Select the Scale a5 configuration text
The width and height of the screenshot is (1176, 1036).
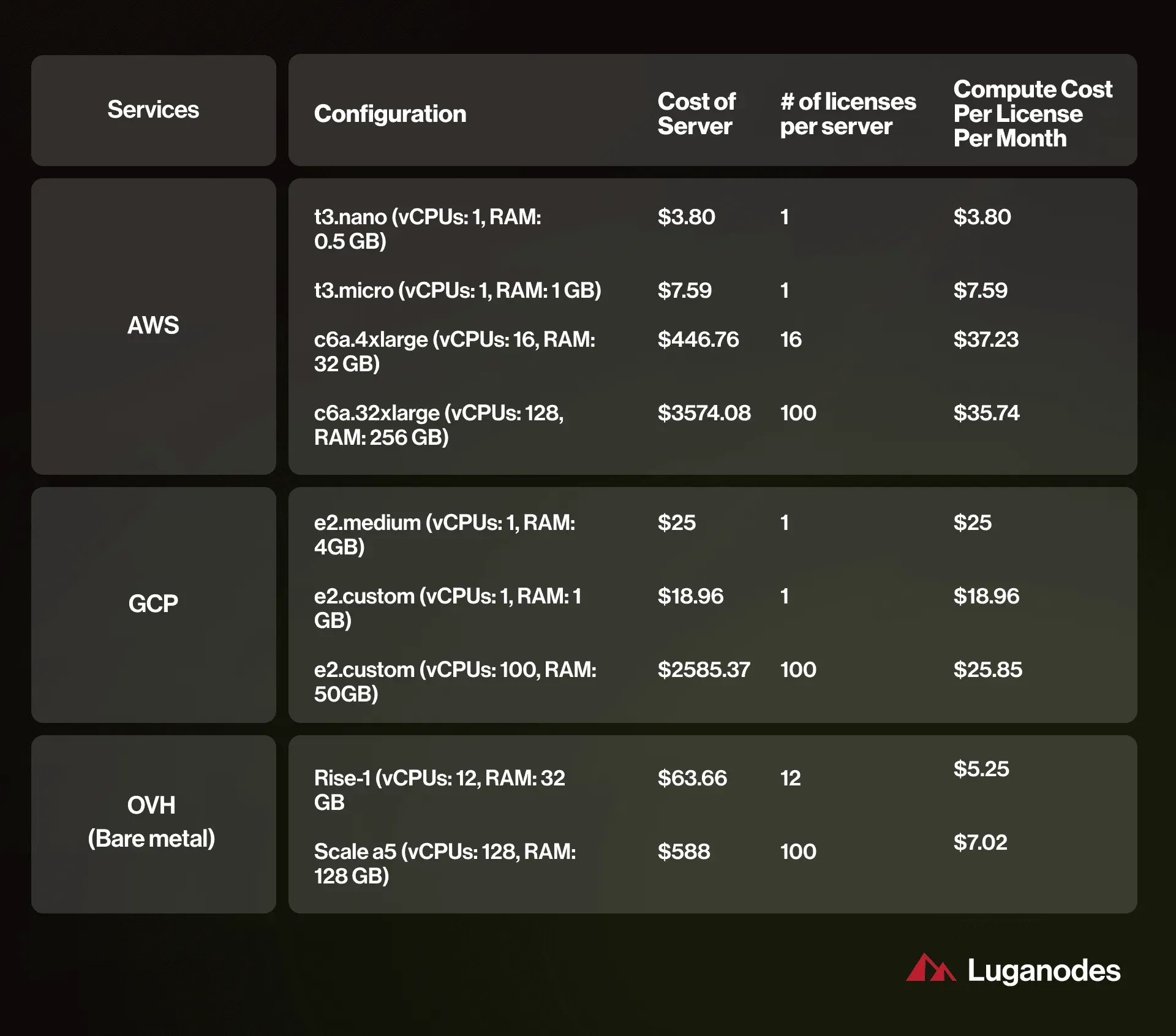point(445,863)
